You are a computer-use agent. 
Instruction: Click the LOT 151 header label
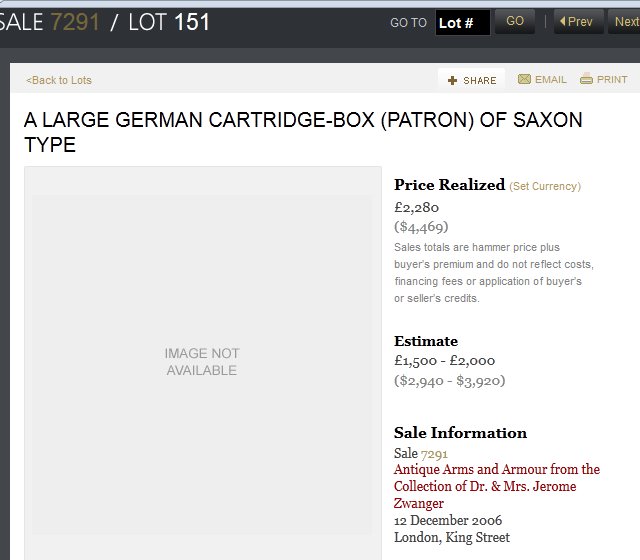pos(169,22)
